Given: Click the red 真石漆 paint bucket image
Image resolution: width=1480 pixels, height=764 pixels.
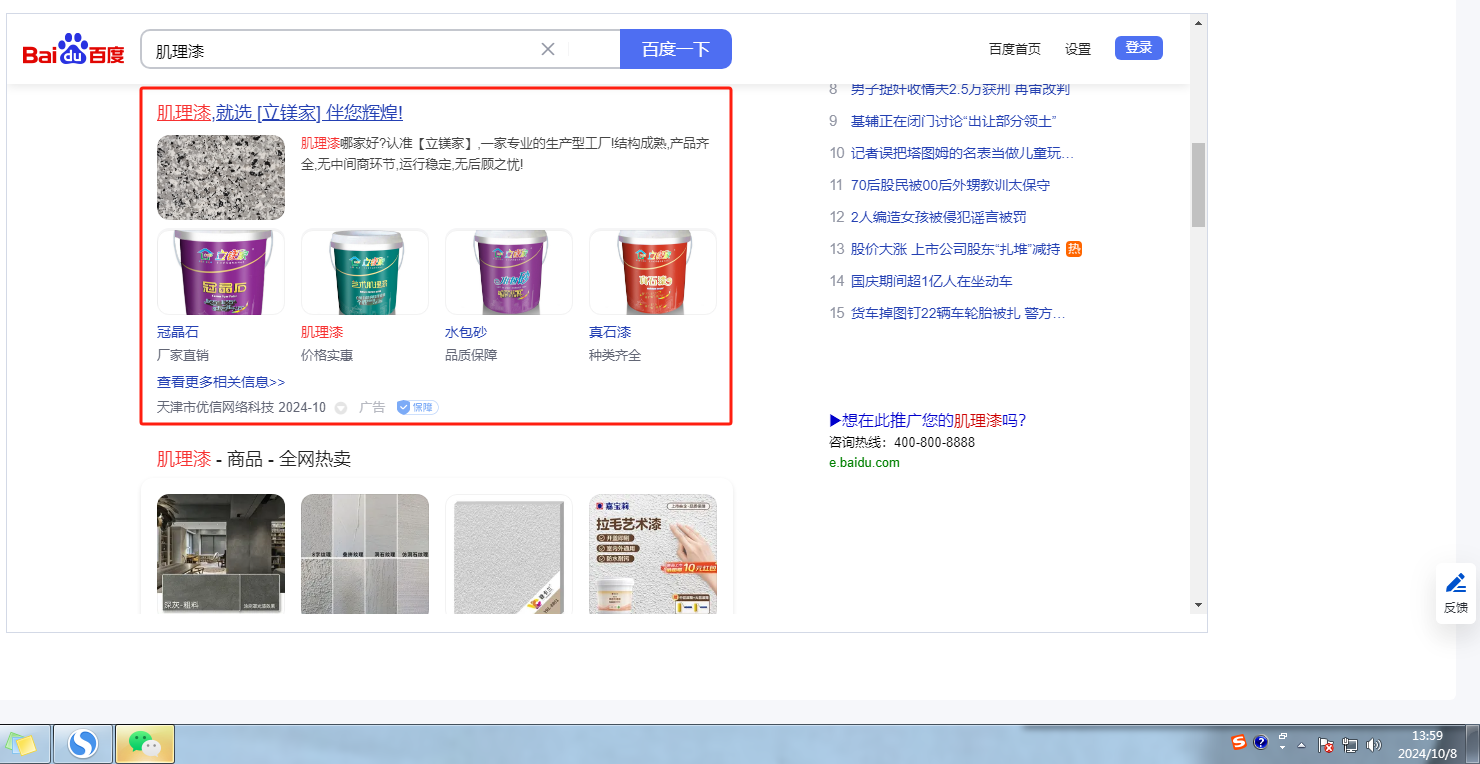Looking at the screenshot, I should [x=653, y=272].
